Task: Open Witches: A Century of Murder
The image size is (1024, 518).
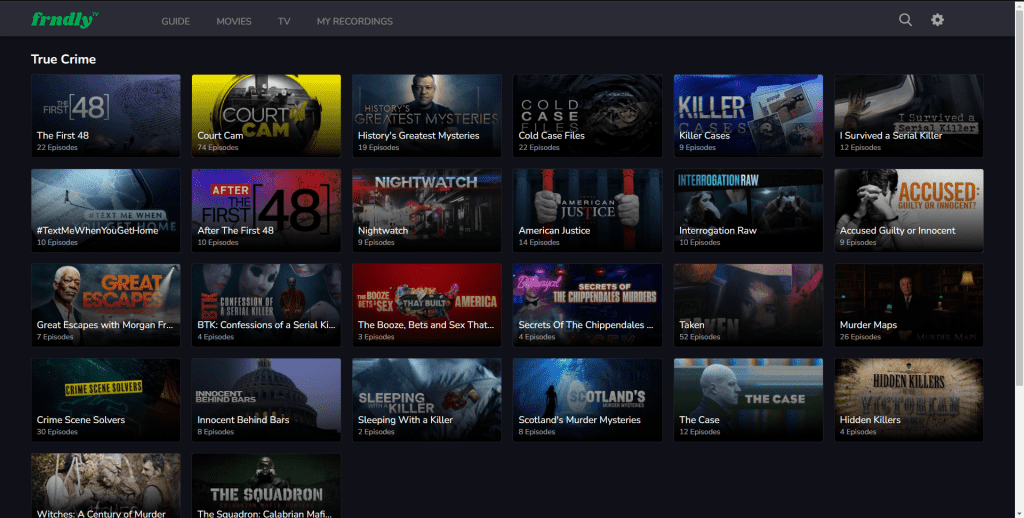Action: pos(106,485)
